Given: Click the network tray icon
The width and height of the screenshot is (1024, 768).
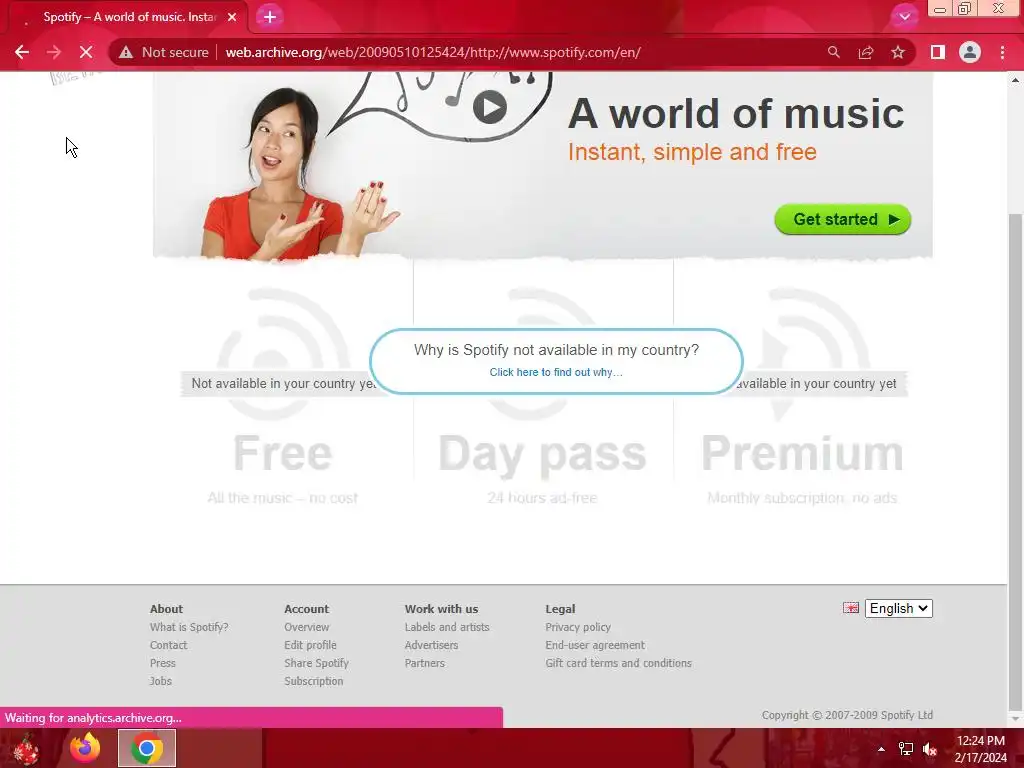Looking at the screenshot, I should coord(906,749).
